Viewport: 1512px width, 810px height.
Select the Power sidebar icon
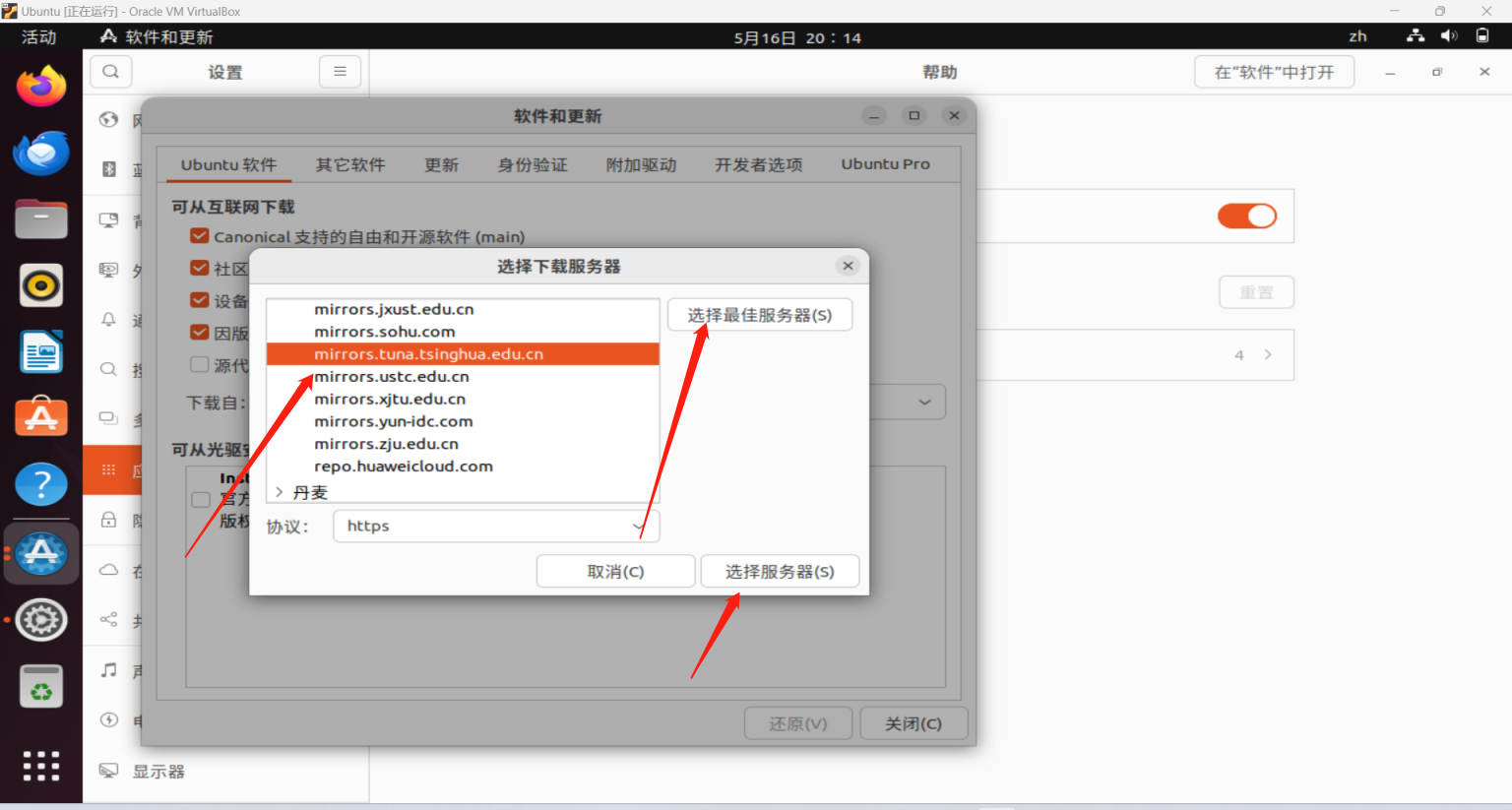pyautogui.click(x=109, y=720)
